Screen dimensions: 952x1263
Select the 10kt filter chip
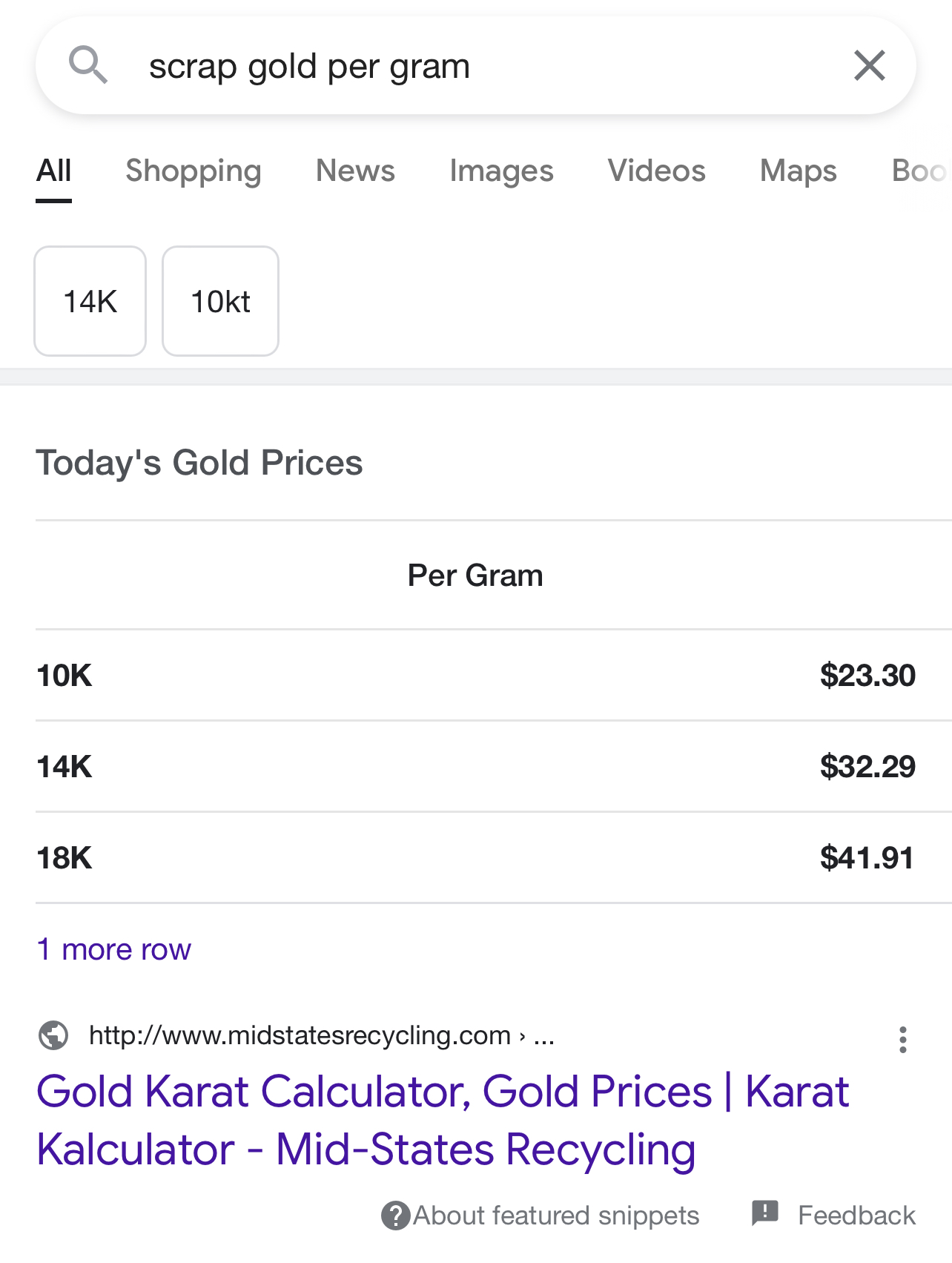click(220, 301)
